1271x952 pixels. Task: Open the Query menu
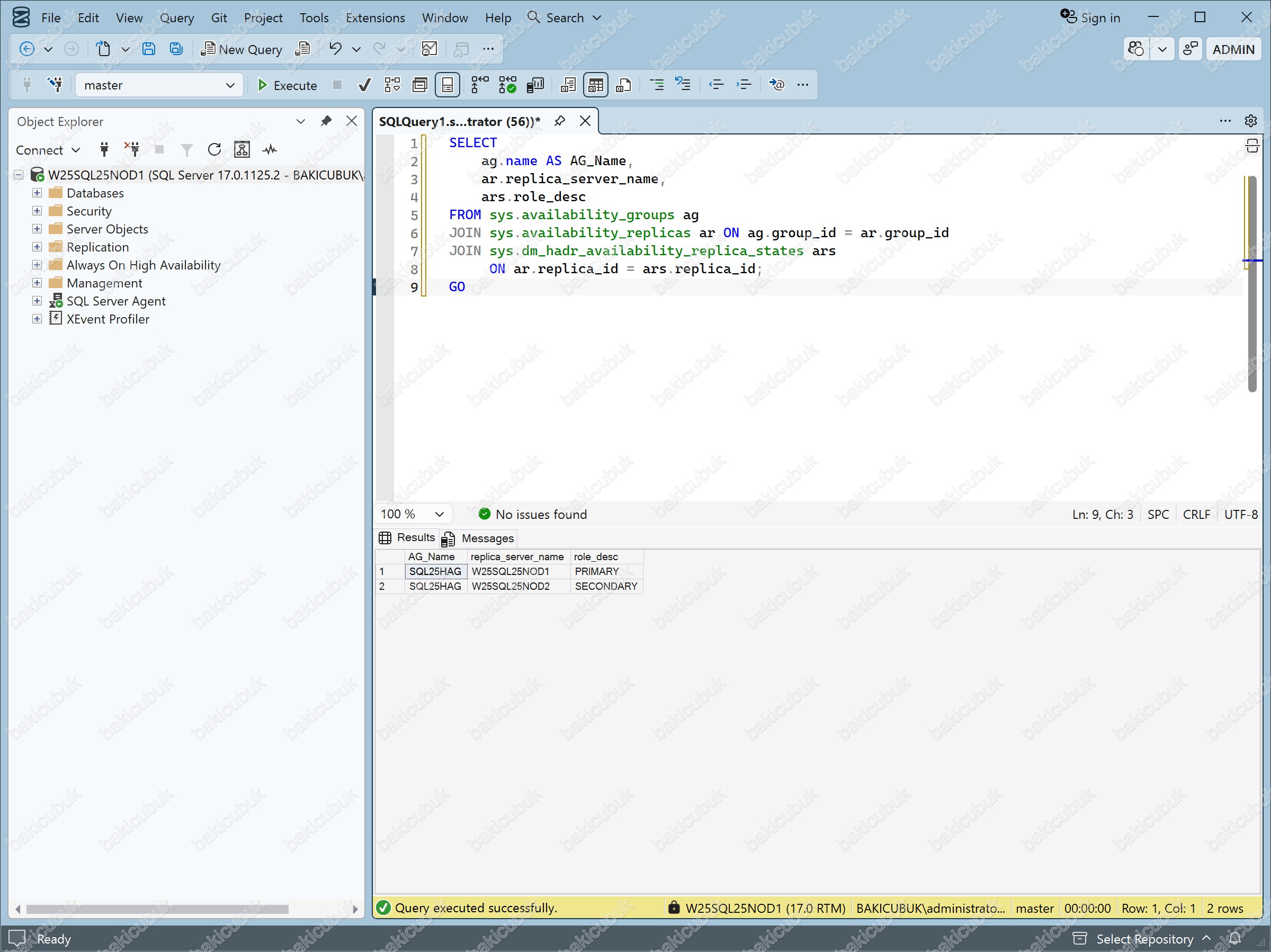176,18
